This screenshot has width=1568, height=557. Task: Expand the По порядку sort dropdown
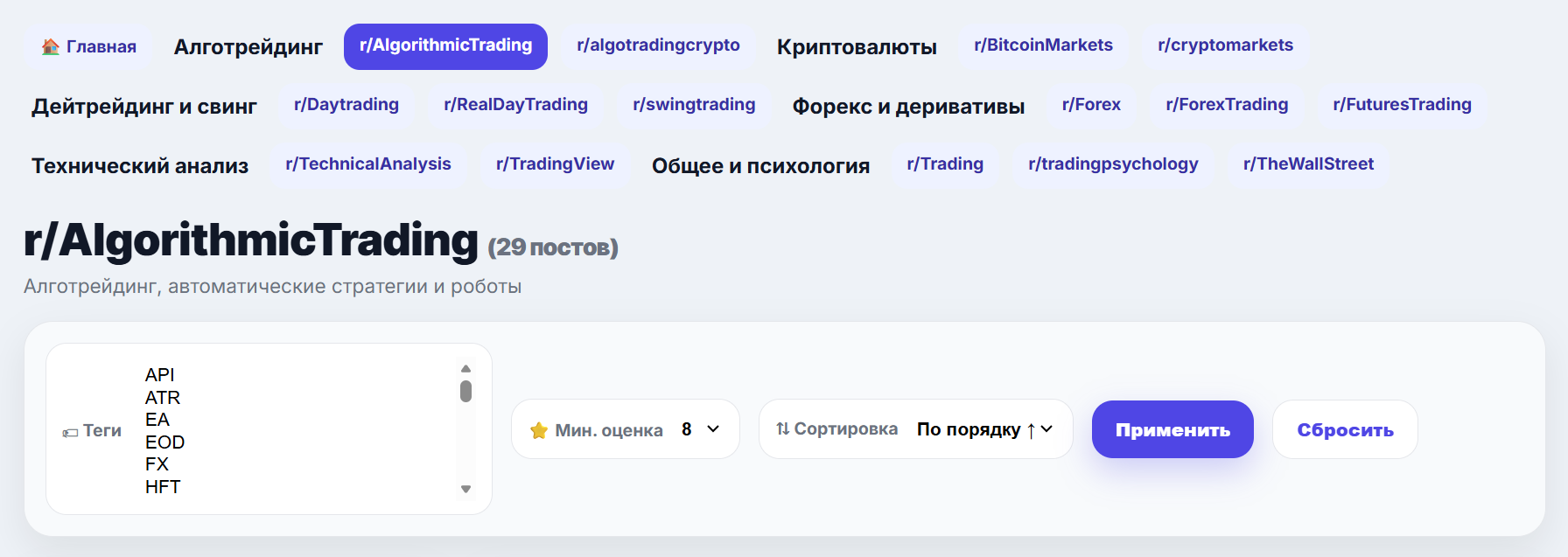pyautogui.click(x=984, y=429)
